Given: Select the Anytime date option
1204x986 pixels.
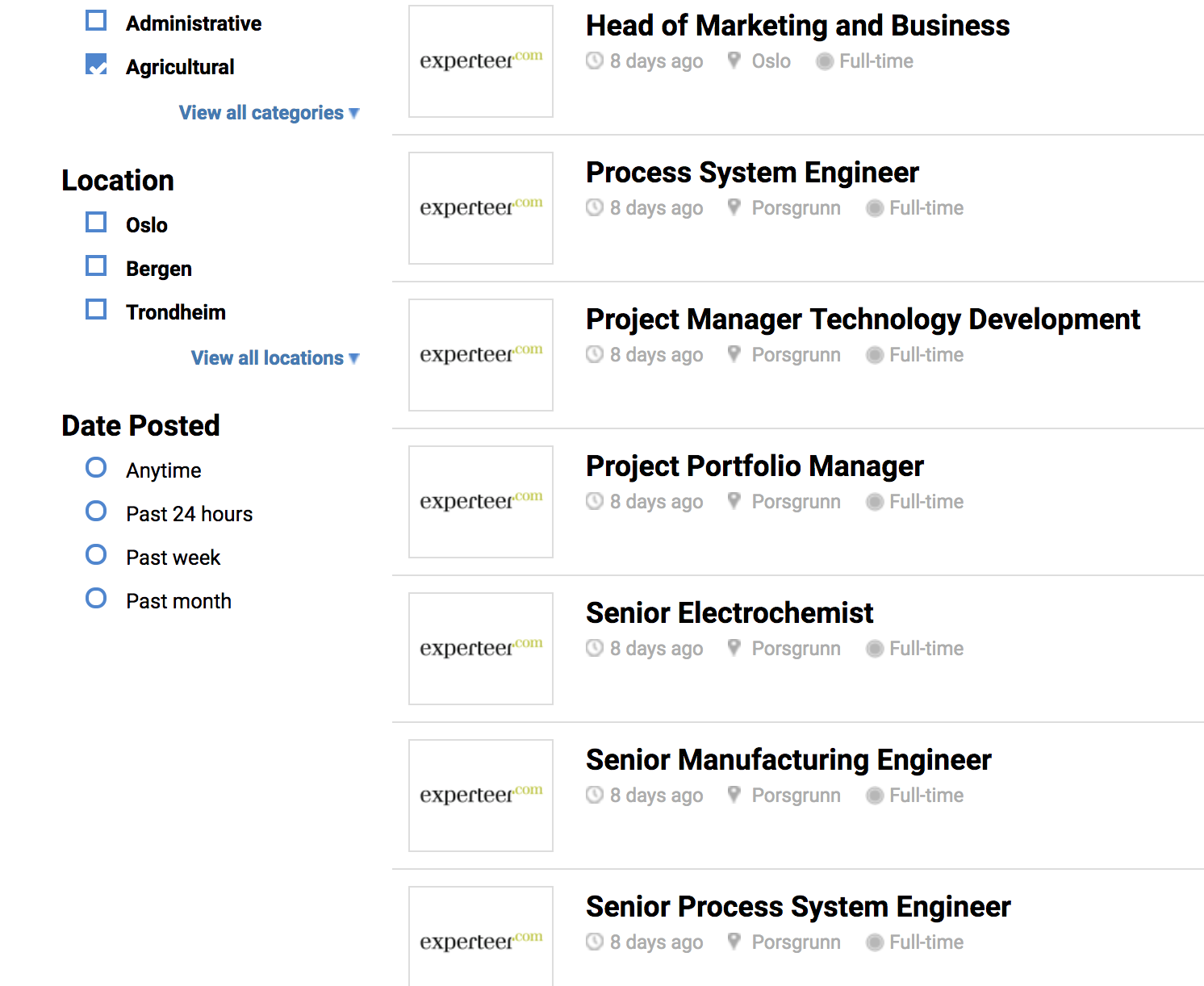Looking at the screenshot, I should click(x=96, y=467).
